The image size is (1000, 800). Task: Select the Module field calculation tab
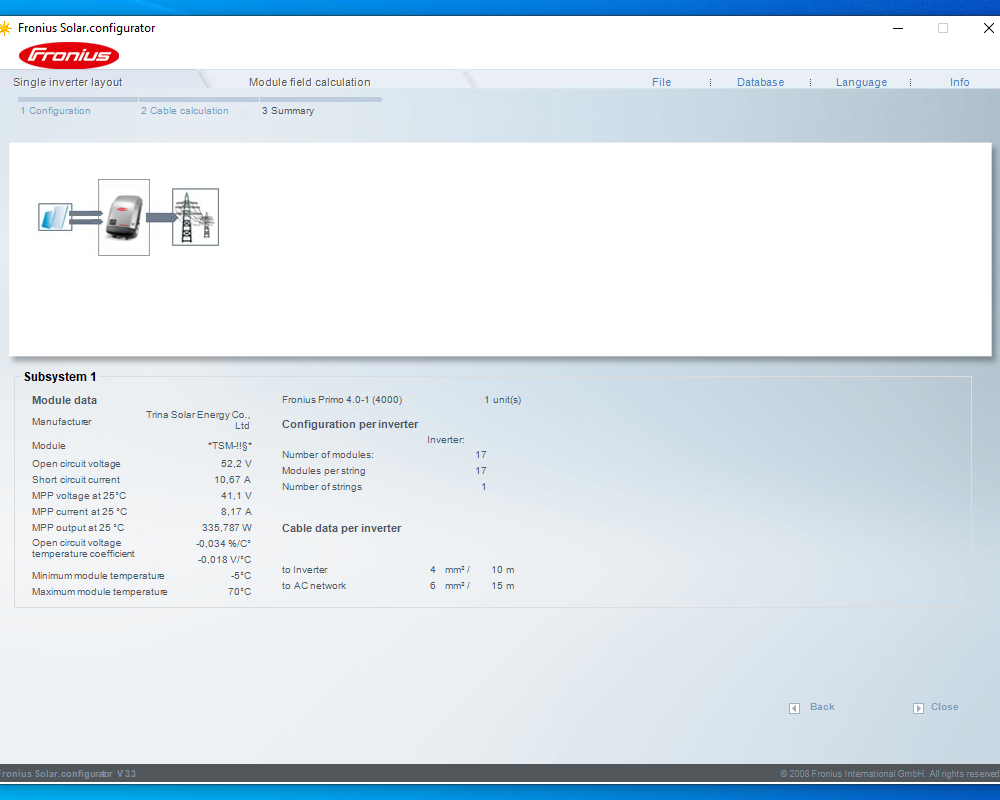pyautogui.click(x=310, y=82)
